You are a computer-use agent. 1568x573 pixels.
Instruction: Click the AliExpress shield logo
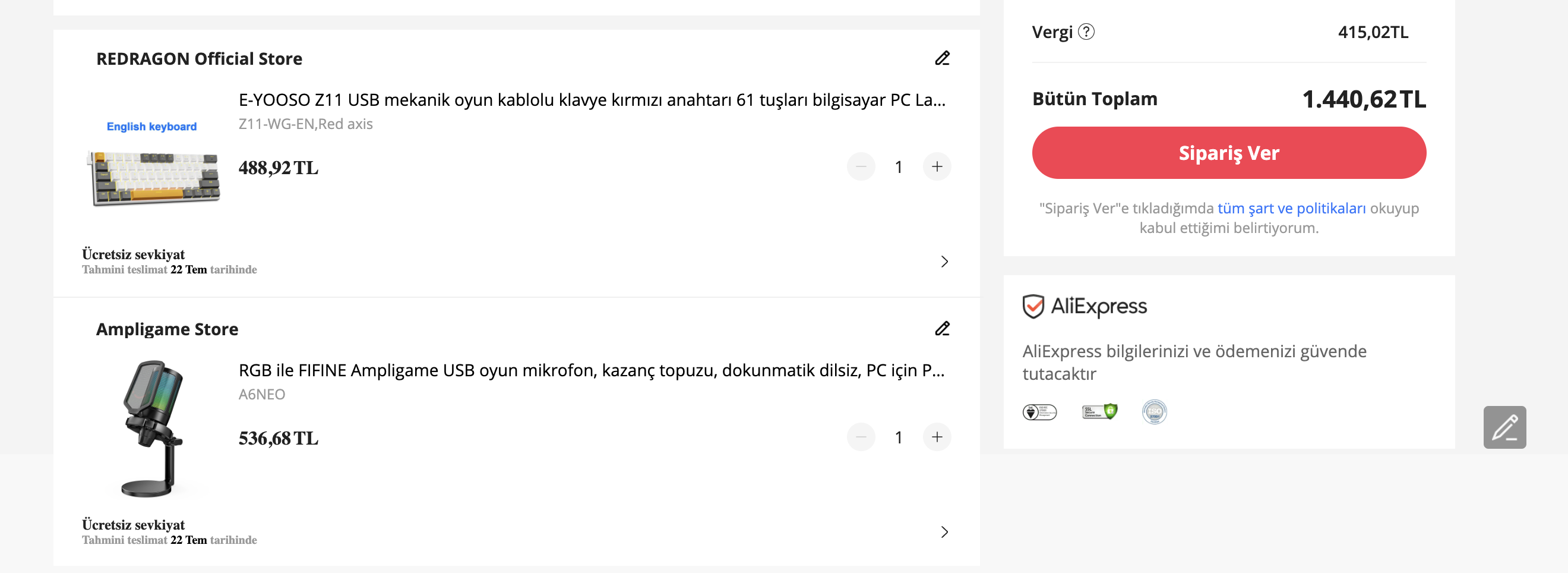pos(1033,306)
